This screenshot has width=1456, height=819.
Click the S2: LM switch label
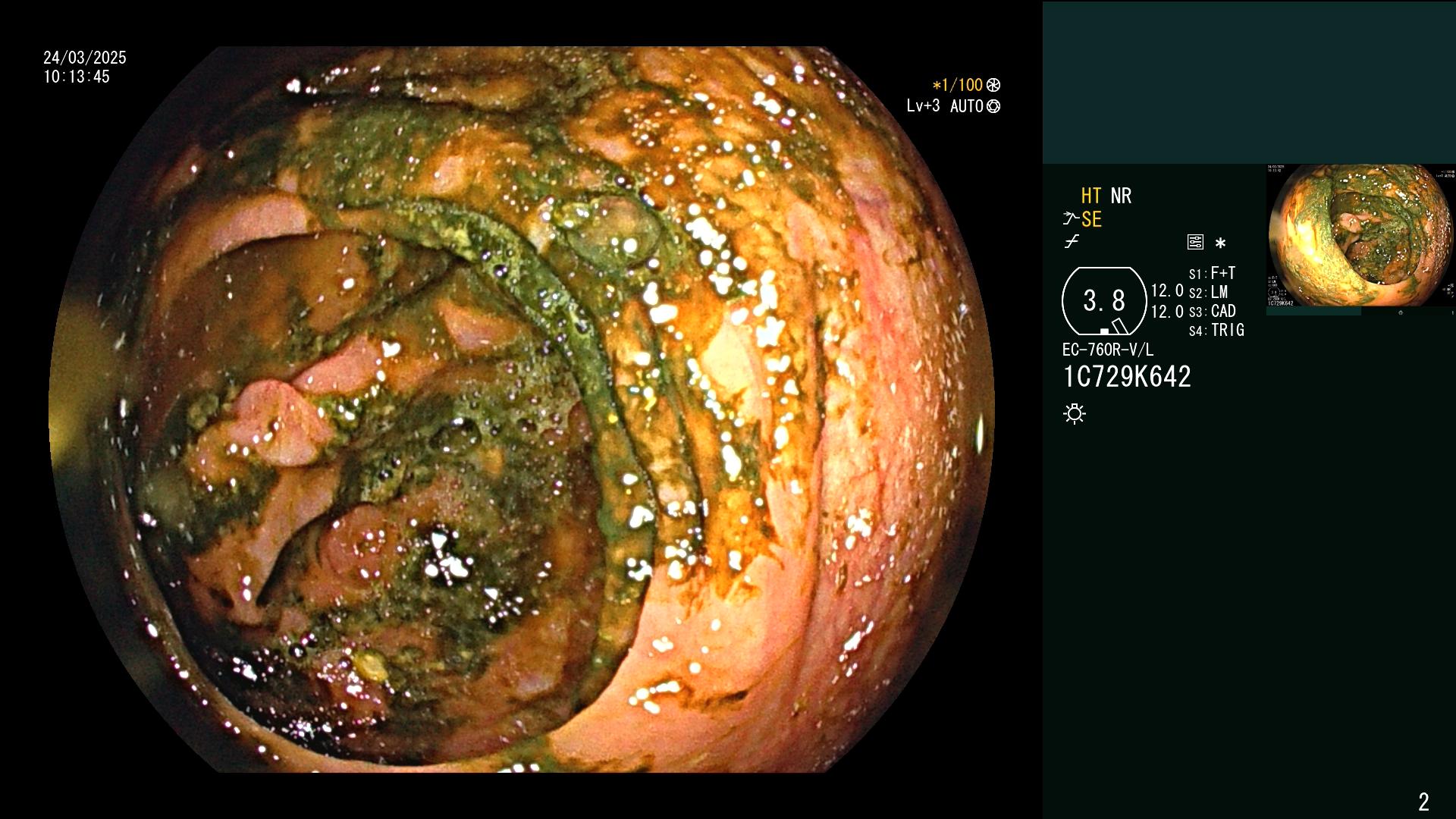pos(1208,292)
